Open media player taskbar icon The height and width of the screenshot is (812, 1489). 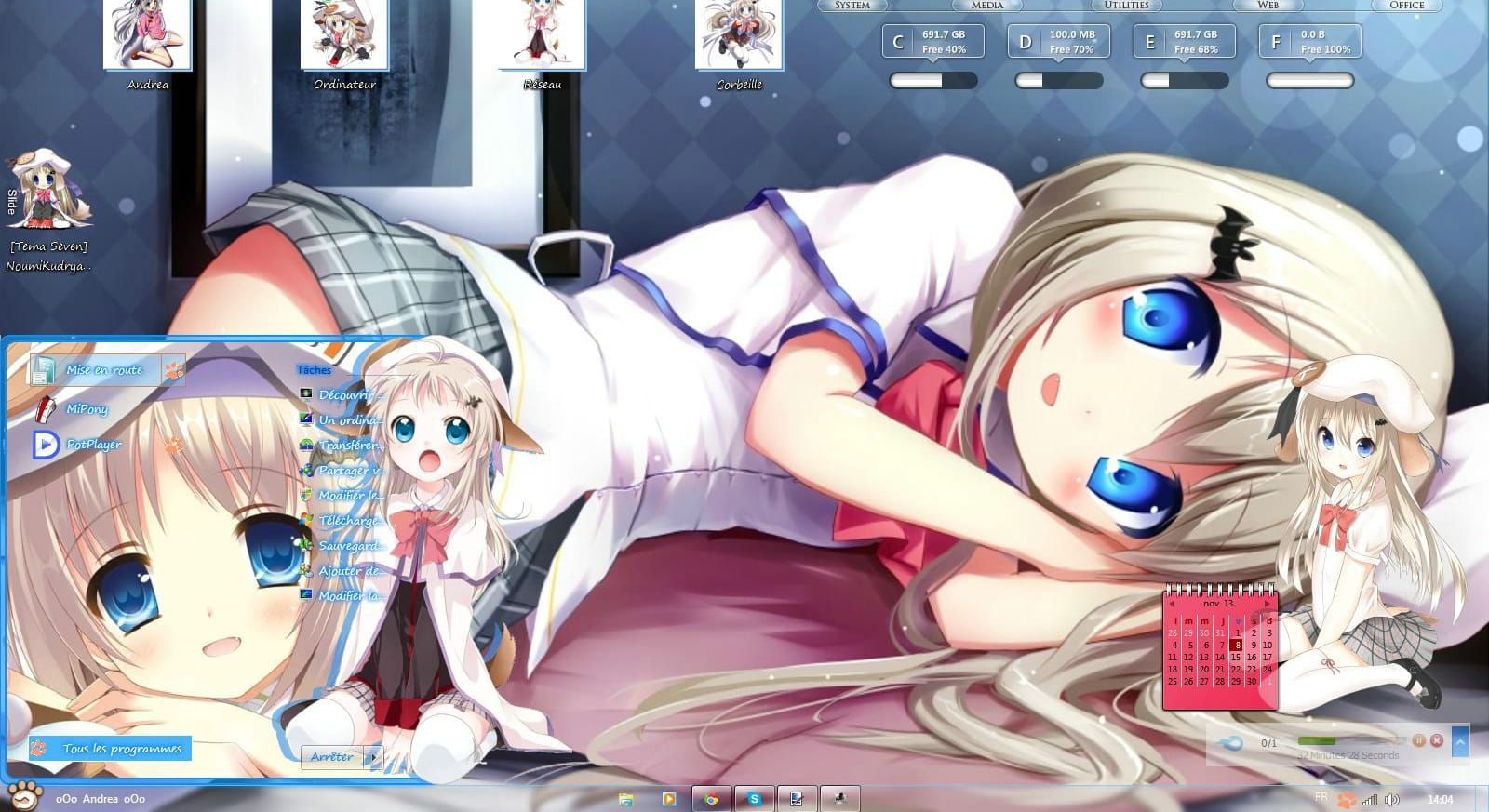click(x=669, y=799)
